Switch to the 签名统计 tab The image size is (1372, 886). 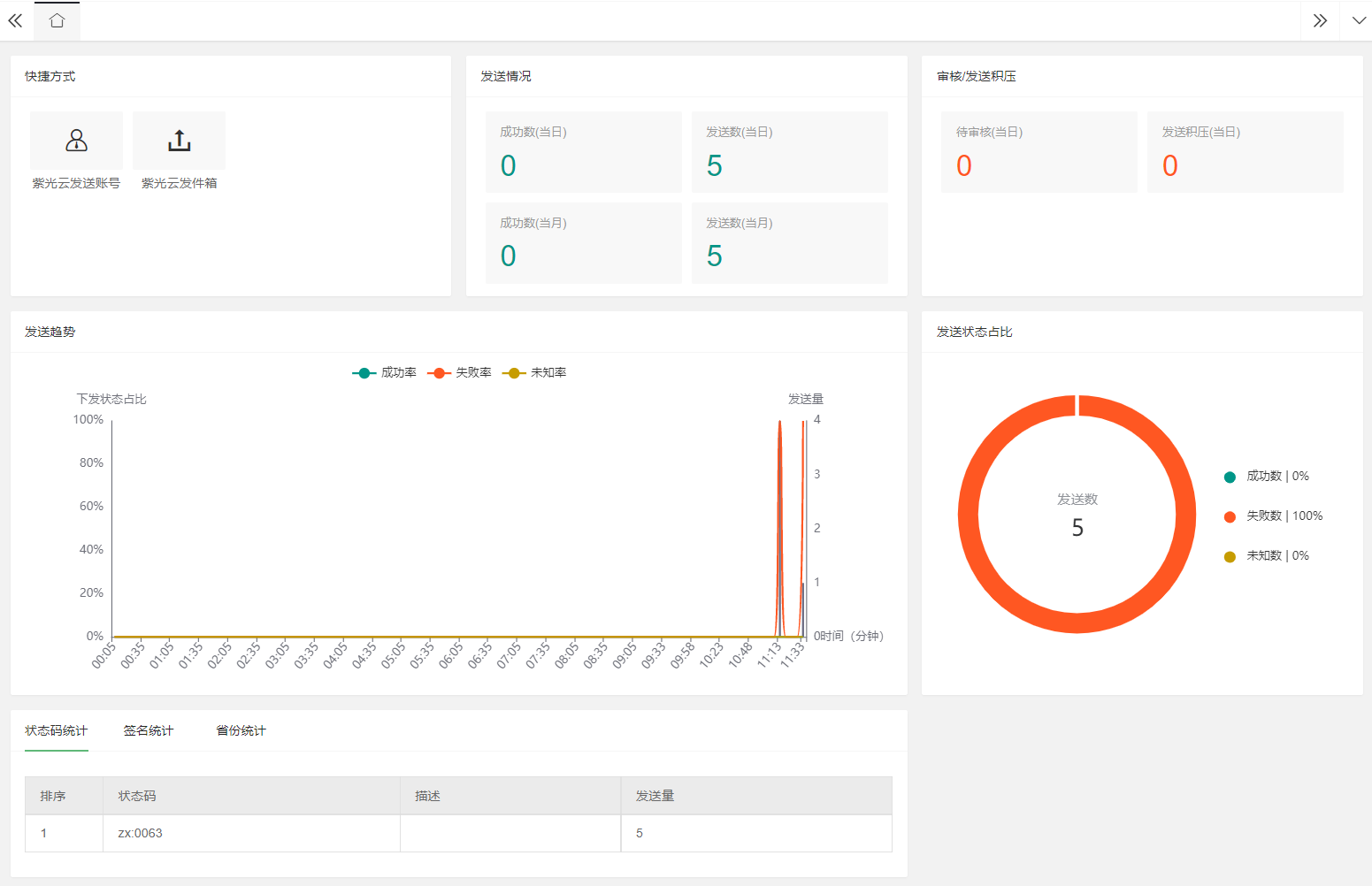[149, 730]
